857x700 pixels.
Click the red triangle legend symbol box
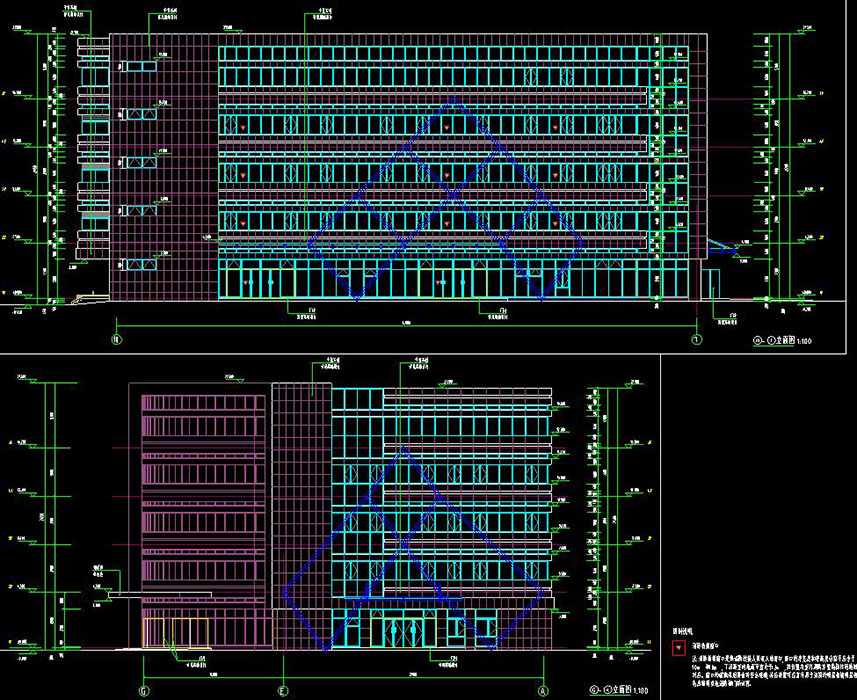(x=678, y=648)
